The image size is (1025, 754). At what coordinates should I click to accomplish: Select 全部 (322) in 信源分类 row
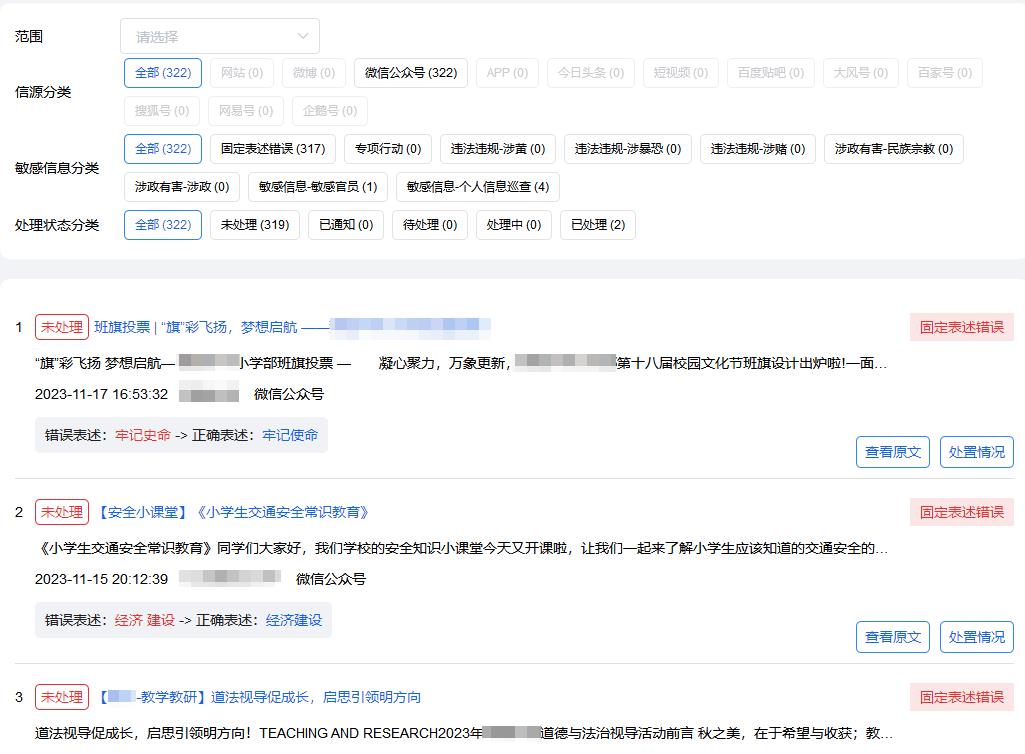point(163,73)
